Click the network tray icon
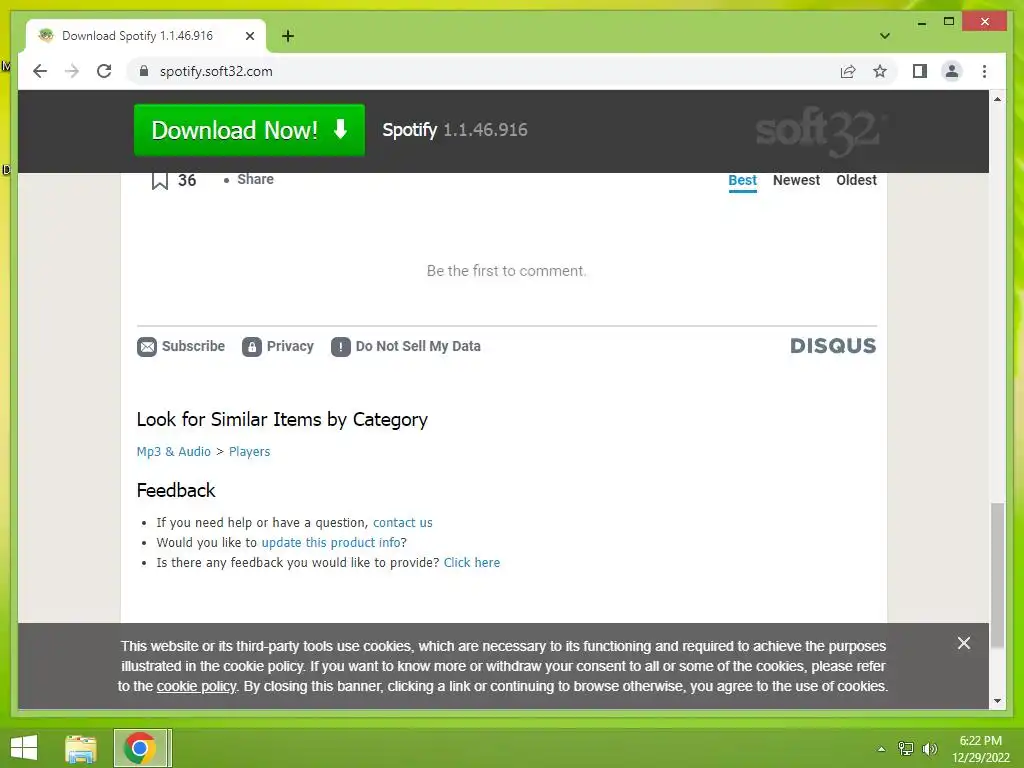Image resolution: width=1024 pixels, height=768 pixels. point(906,749)
